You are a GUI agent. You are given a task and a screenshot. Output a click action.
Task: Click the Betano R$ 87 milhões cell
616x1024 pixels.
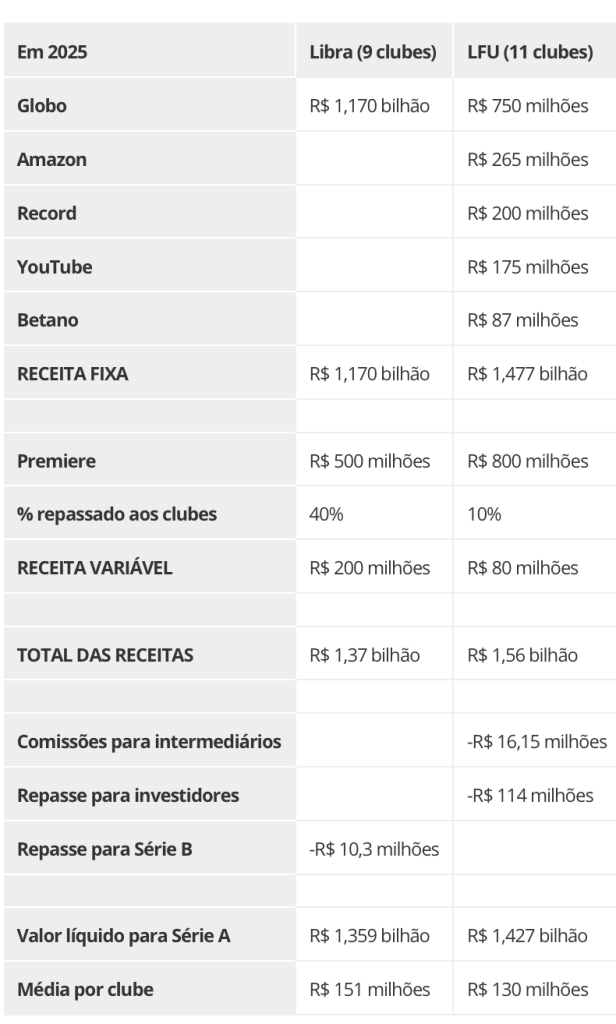tap(523, 320)
